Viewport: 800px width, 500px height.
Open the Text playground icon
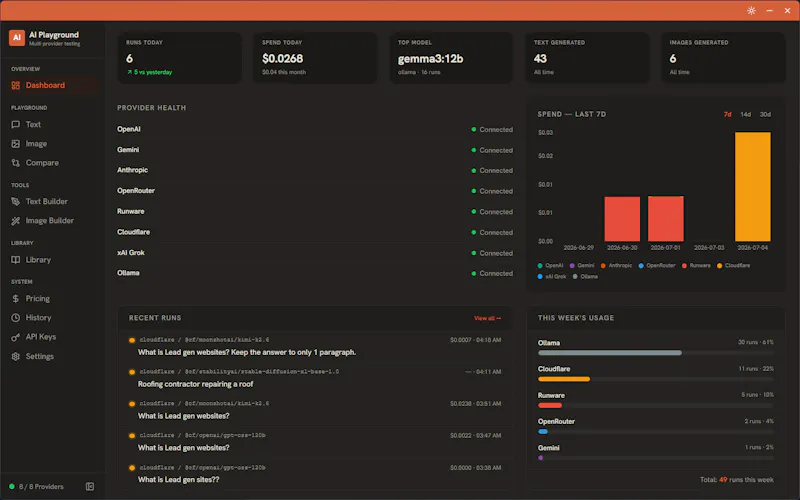pyautogui.click(x=16, y=124)
